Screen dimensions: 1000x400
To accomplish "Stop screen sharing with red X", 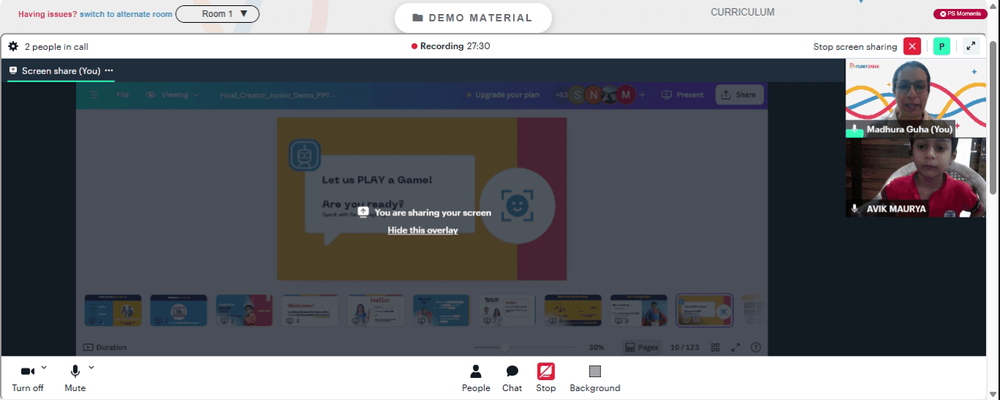I will [x=912, y=47].
